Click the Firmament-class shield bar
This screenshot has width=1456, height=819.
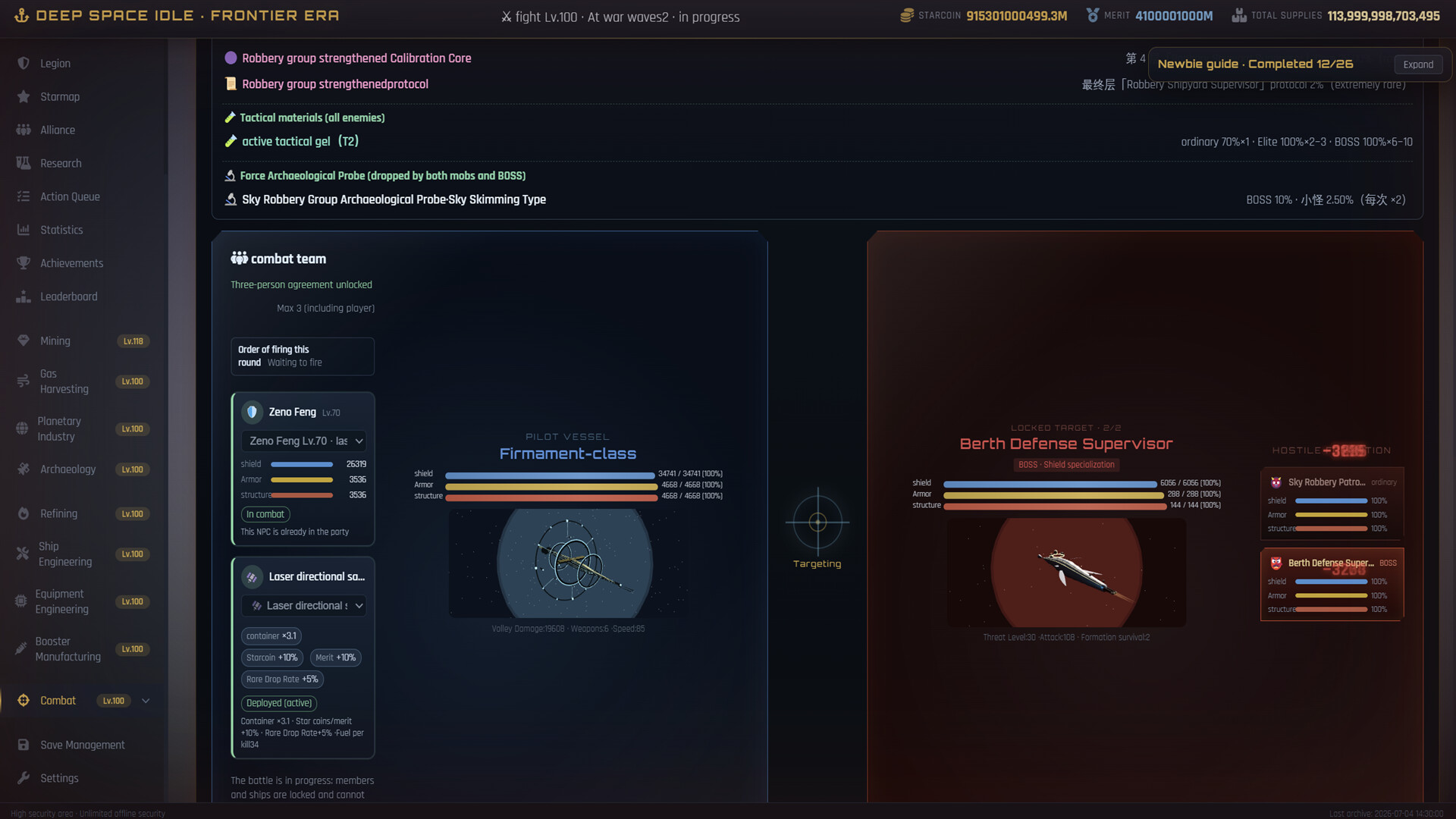tap(550, 475)
